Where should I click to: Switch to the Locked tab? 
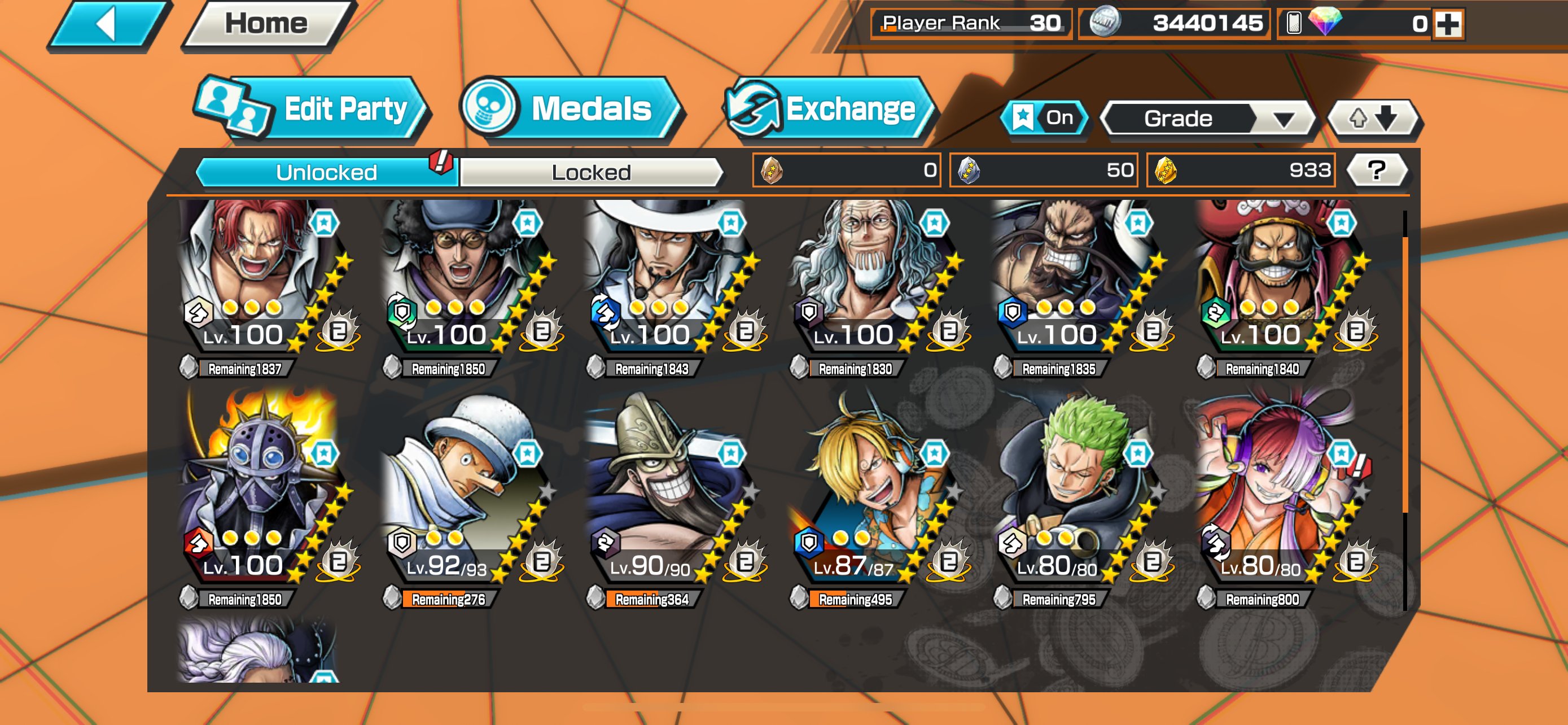tap(591, 172)
